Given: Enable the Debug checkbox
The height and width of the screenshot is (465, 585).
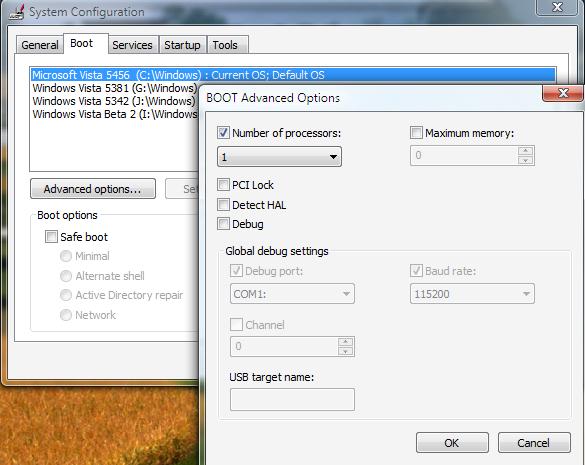Looking at the screenshot, I should (x=223, y=224).
